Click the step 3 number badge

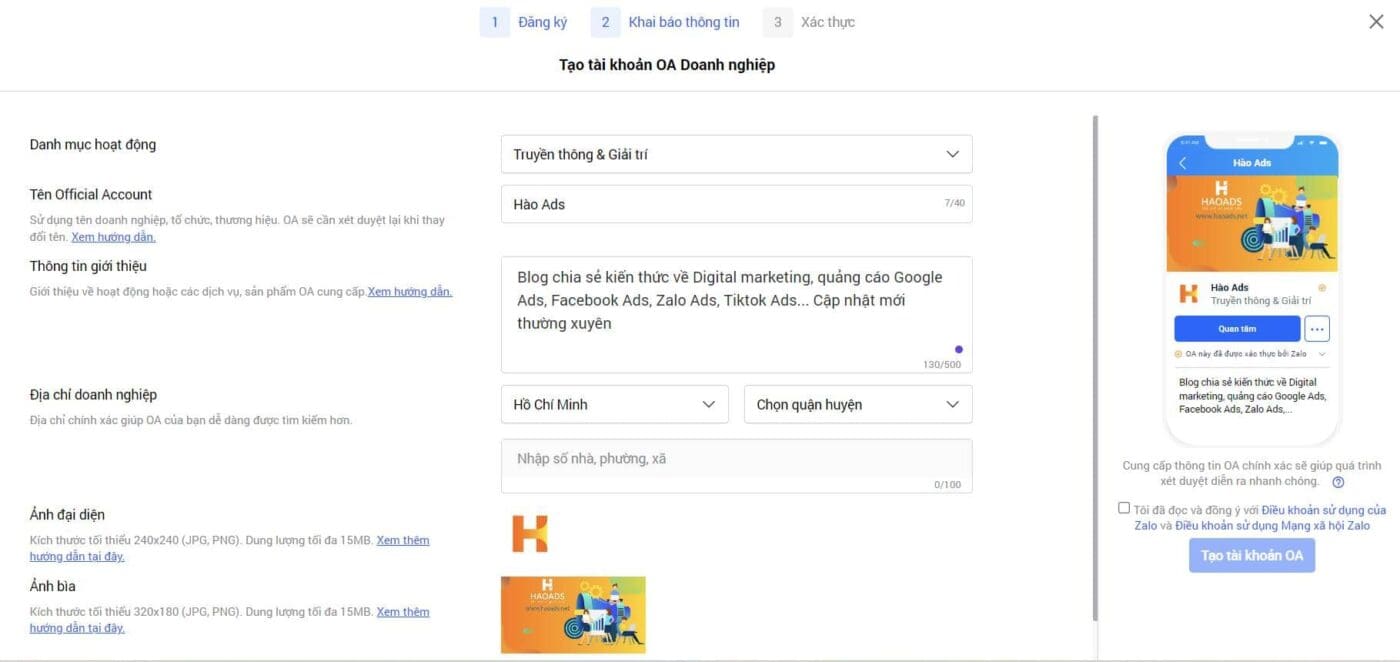point(777,22)
